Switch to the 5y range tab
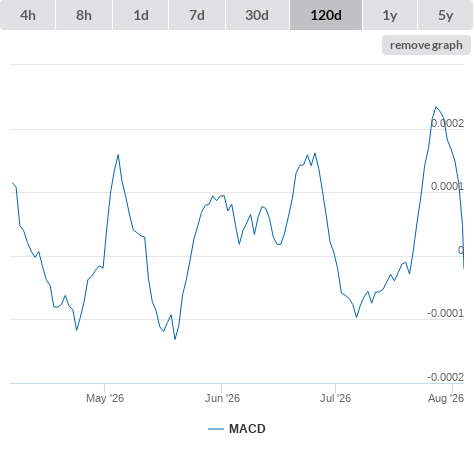Viewport: 474px width, 455px height. click(x=445, y=15)
